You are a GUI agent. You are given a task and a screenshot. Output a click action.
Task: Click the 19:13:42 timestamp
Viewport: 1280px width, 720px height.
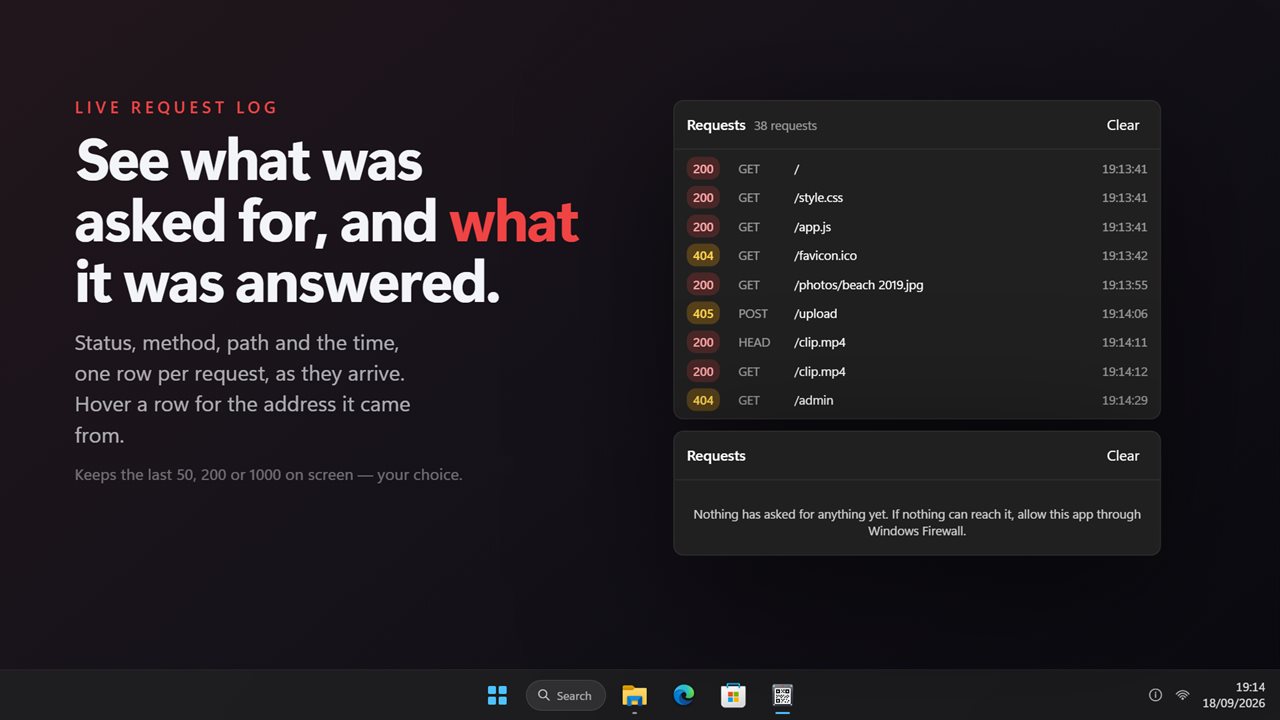click(1124, 256)
